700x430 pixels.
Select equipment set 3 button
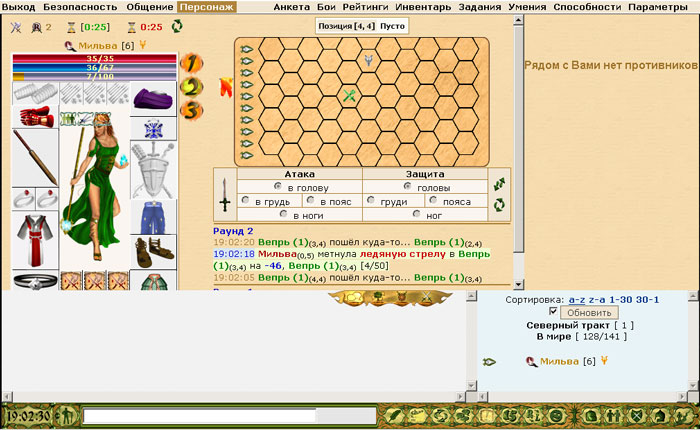[192, 111]
